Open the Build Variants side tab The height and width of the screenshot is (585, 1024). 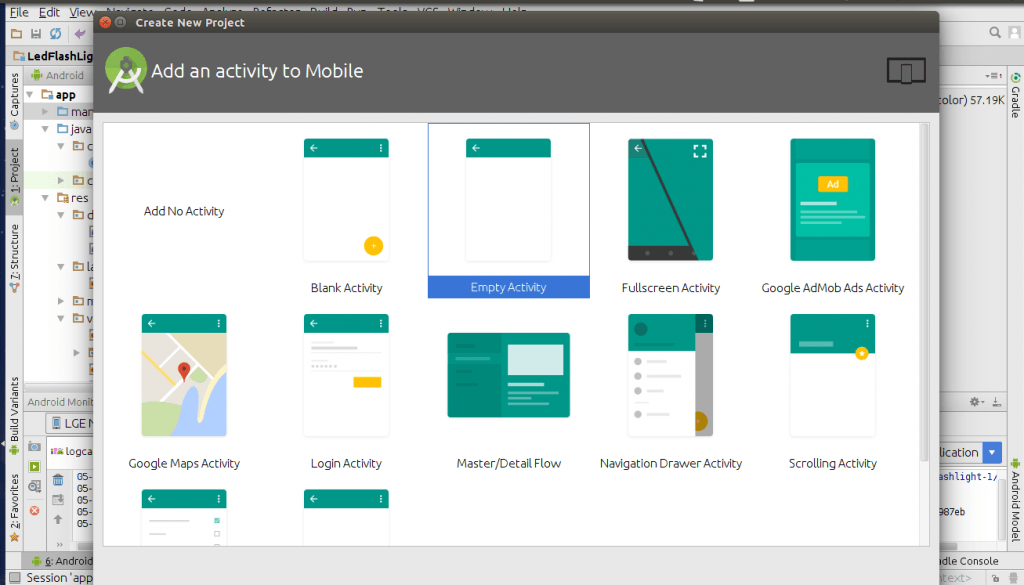coord(14,416)
